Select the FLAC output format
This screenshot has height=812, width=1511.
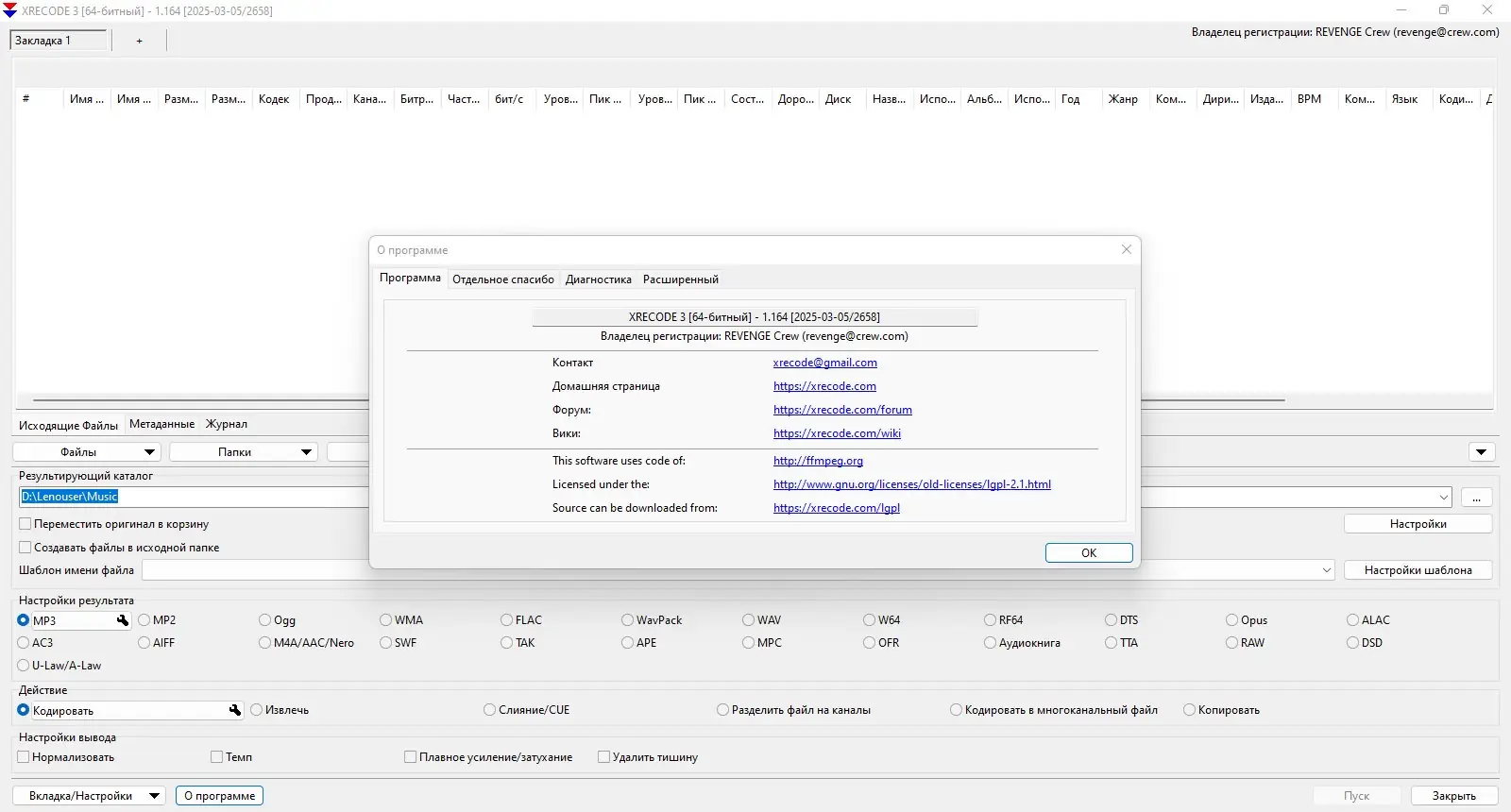point(507,620)
